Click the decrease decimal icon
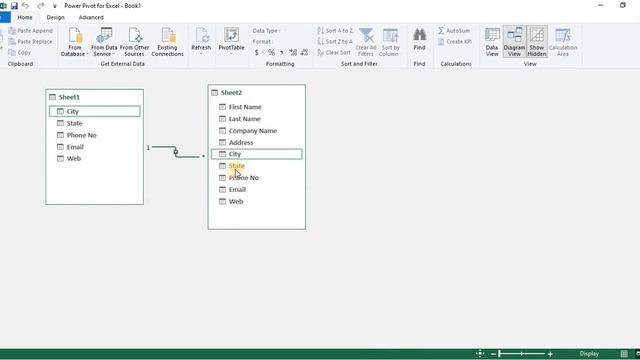Image resolution: width=640 pixels, height=360 pixels. point(304,53)
